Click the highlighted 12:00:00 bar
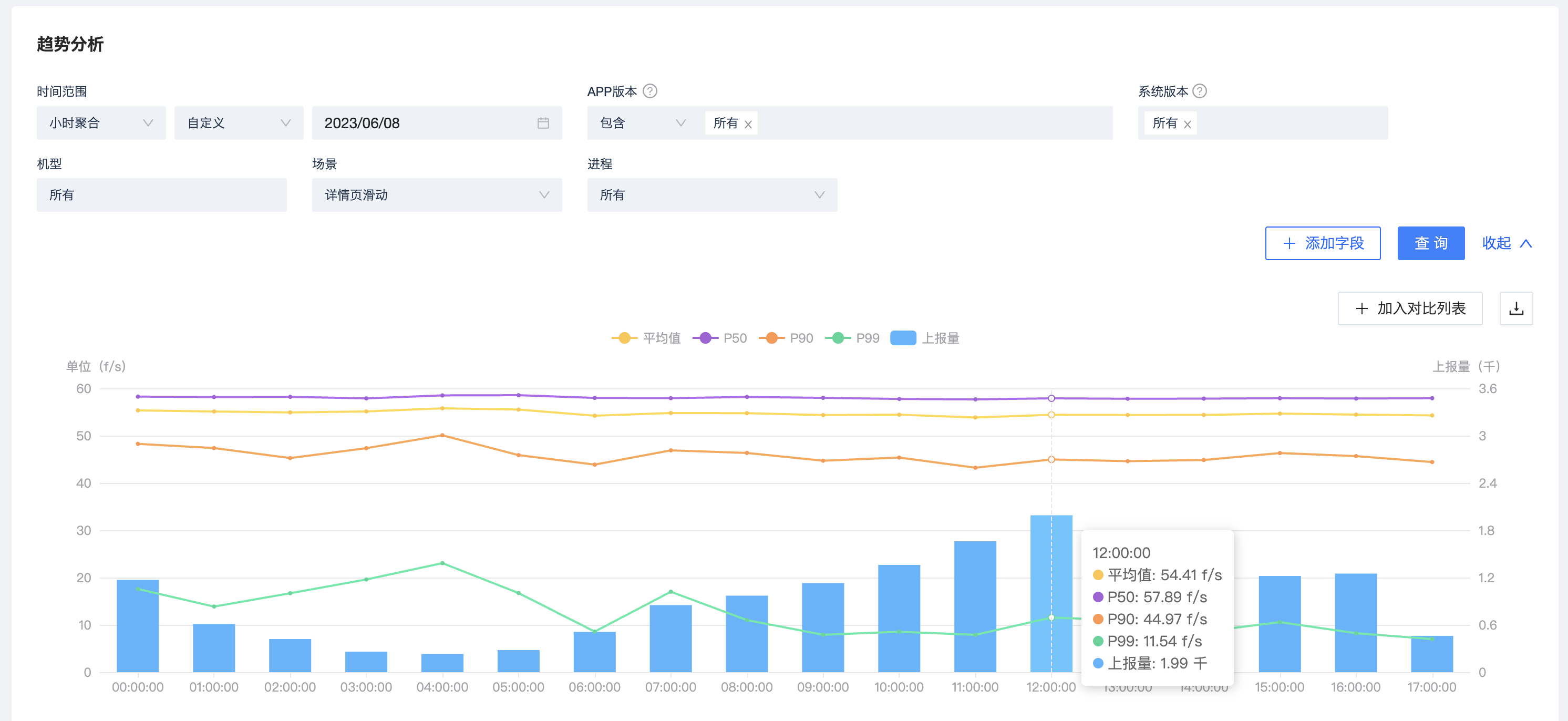 tap(1051, 594)
